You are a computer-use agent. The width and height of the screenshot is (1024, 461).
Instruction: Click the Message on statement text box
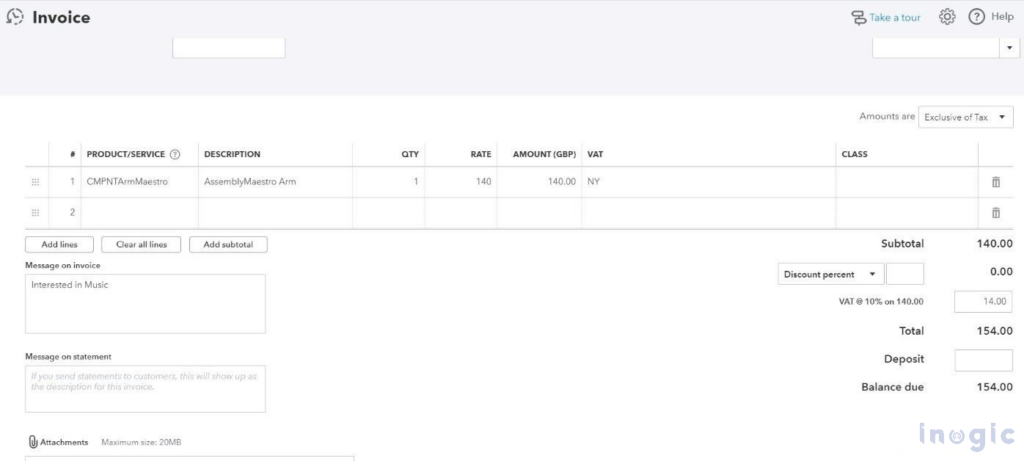[145, 389]
